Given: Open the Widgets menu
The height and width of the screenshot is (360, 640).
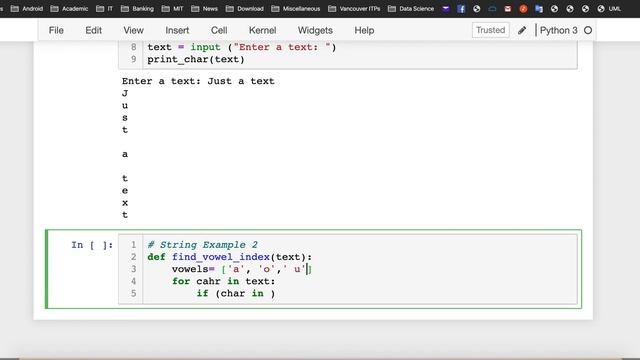Looking at the screenshot, I should tap(315, 31).
